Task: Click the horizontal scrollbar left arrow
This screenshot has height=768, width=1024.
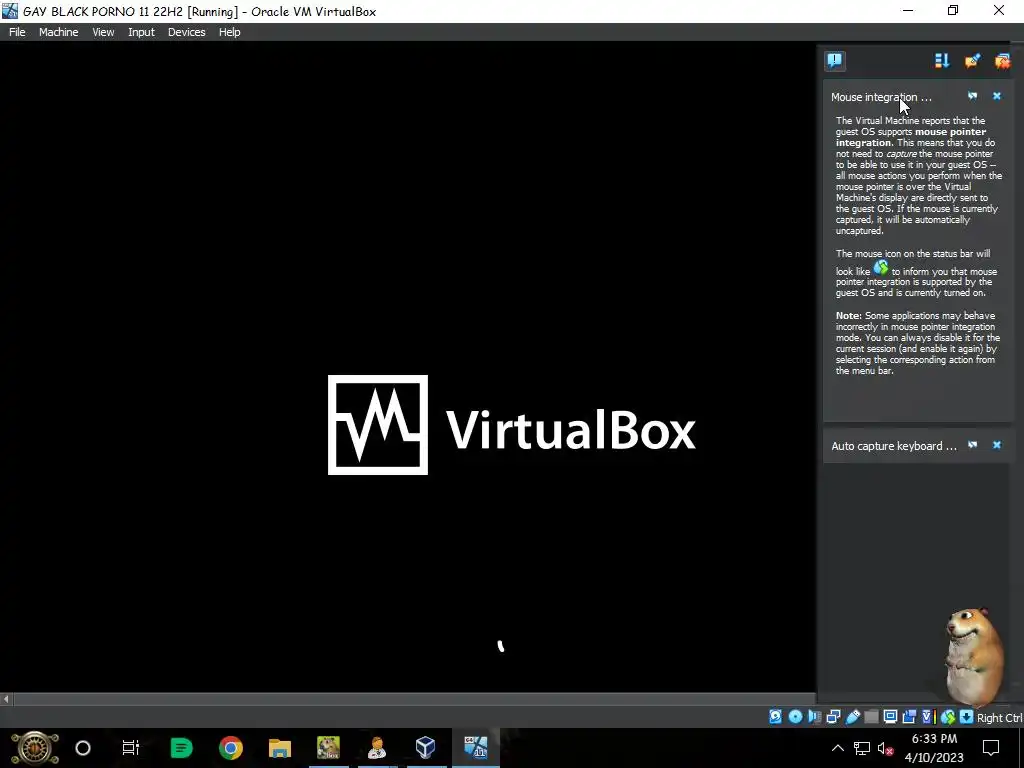Action: [x=6, y=699]
